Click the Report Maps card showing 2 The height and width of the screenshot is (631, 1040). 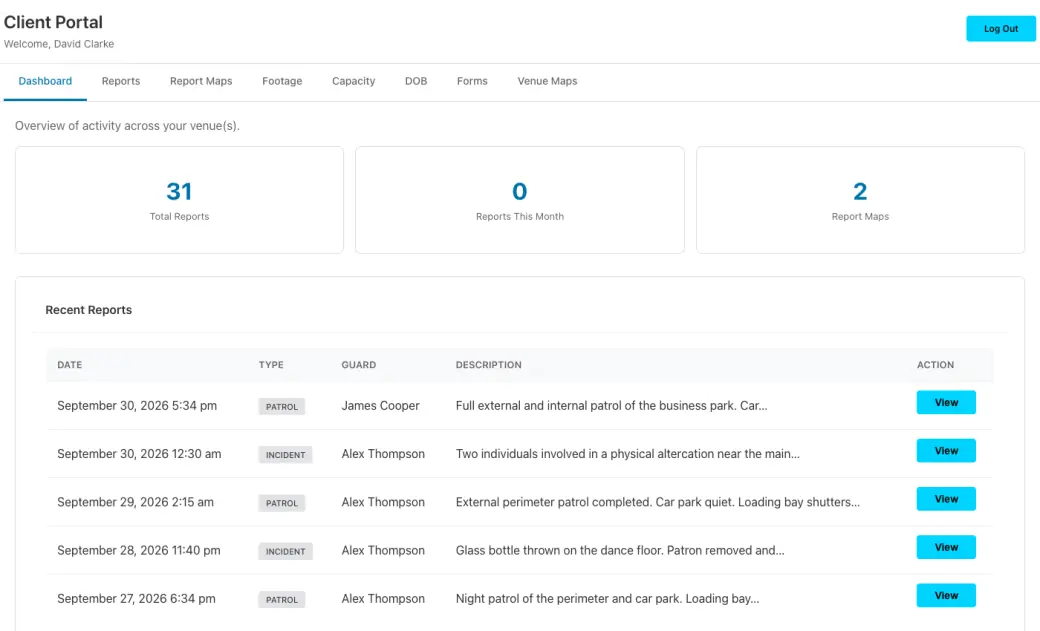[x=860, y=200]
